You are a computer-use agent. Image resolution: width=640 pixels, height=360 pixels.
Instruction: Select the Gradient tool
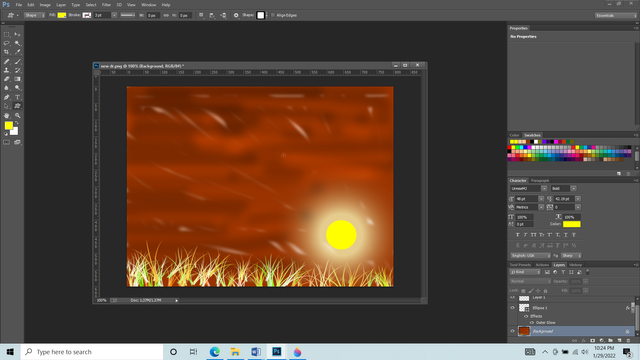point(17,79)
